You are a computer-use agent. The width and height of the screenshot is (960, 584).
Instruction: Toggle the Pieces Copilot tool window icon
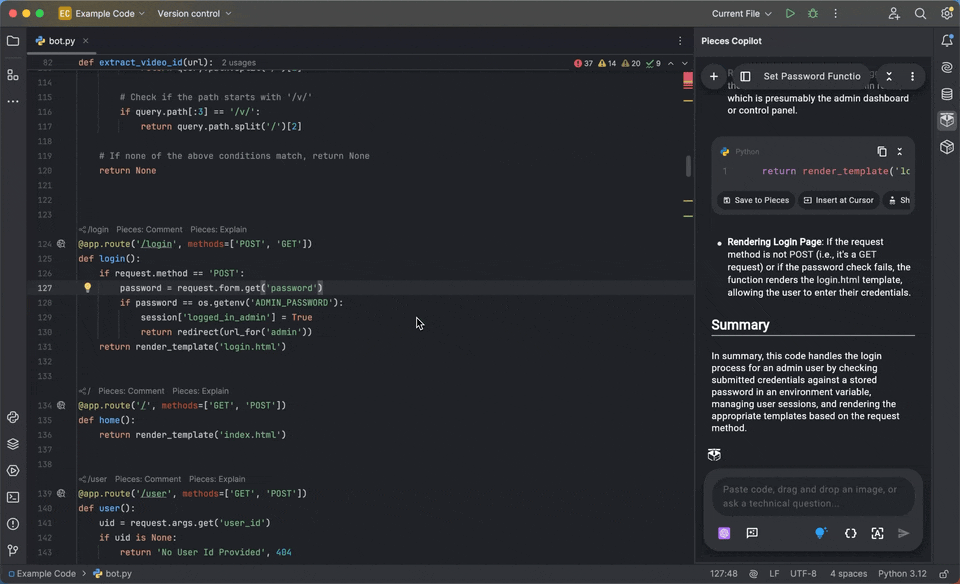(x=947, y=121)
